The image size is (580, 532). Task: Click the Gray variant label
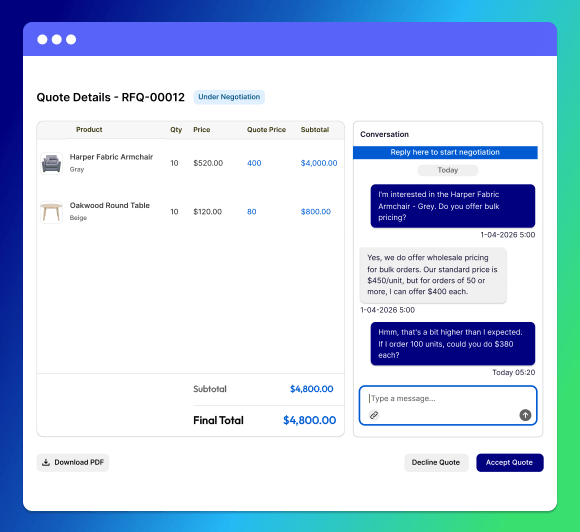77,169
